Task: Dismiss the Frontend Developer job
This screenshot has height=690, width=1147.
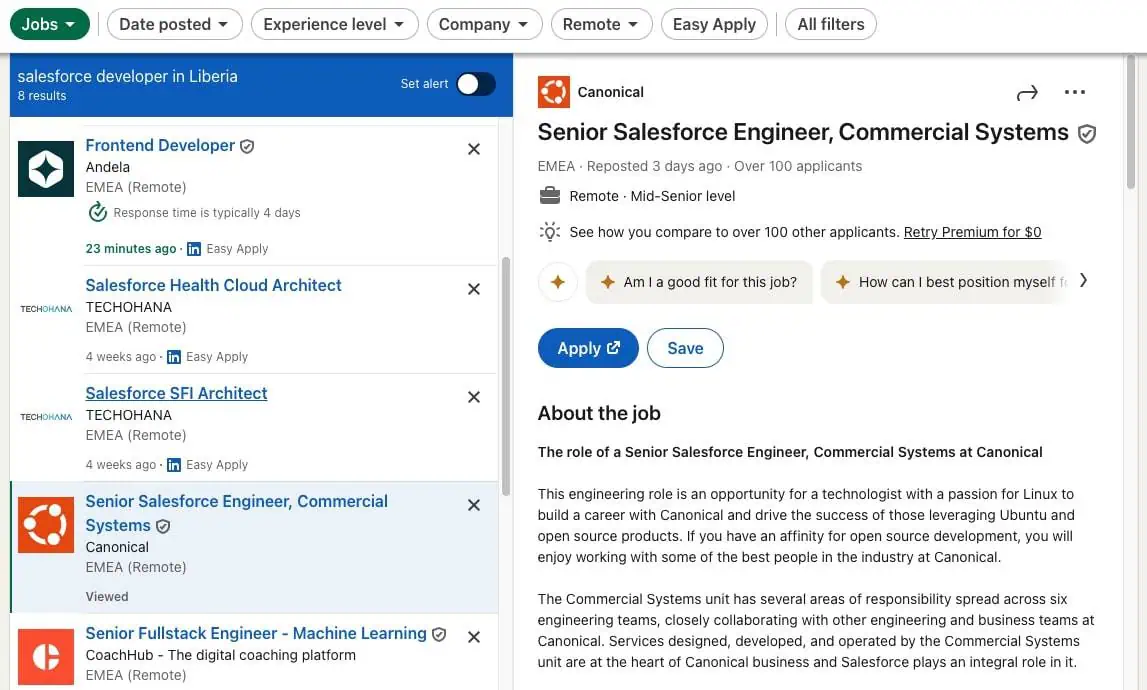Action: click(x=474, y=149)
